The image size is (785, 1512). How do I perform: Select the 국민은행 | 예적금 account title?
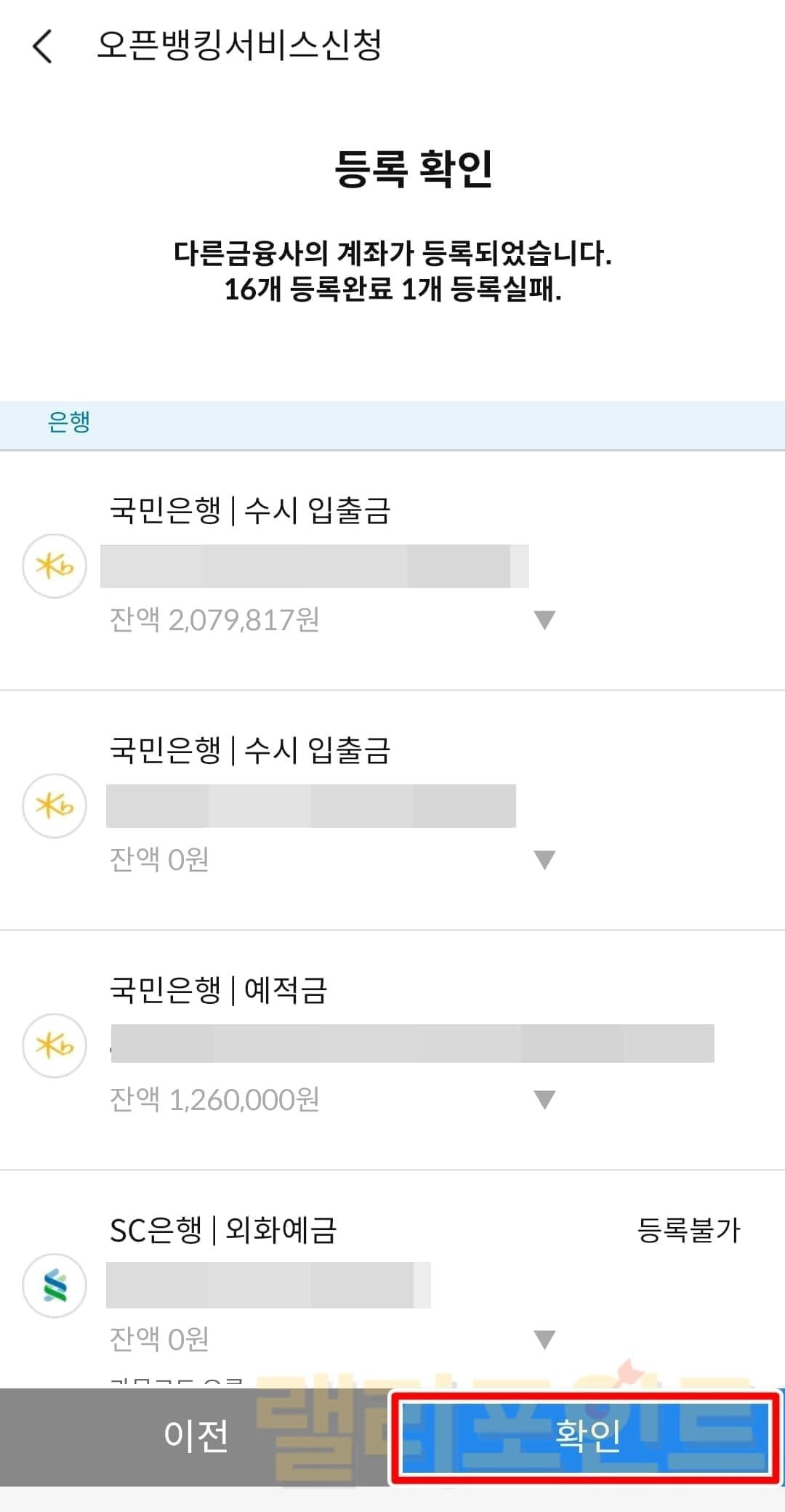[218, 990]
